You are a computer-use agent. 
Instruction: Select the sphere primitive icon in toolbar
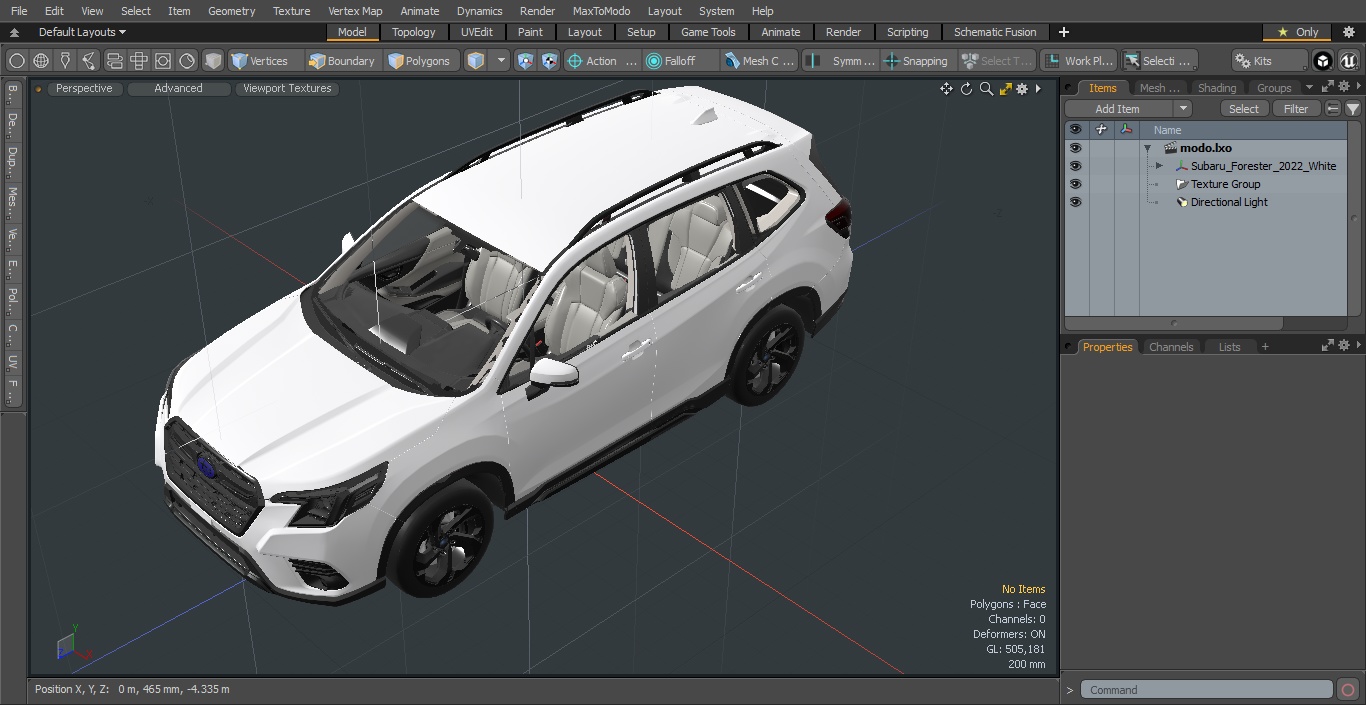pyautogui.click(x=17, y=61)
